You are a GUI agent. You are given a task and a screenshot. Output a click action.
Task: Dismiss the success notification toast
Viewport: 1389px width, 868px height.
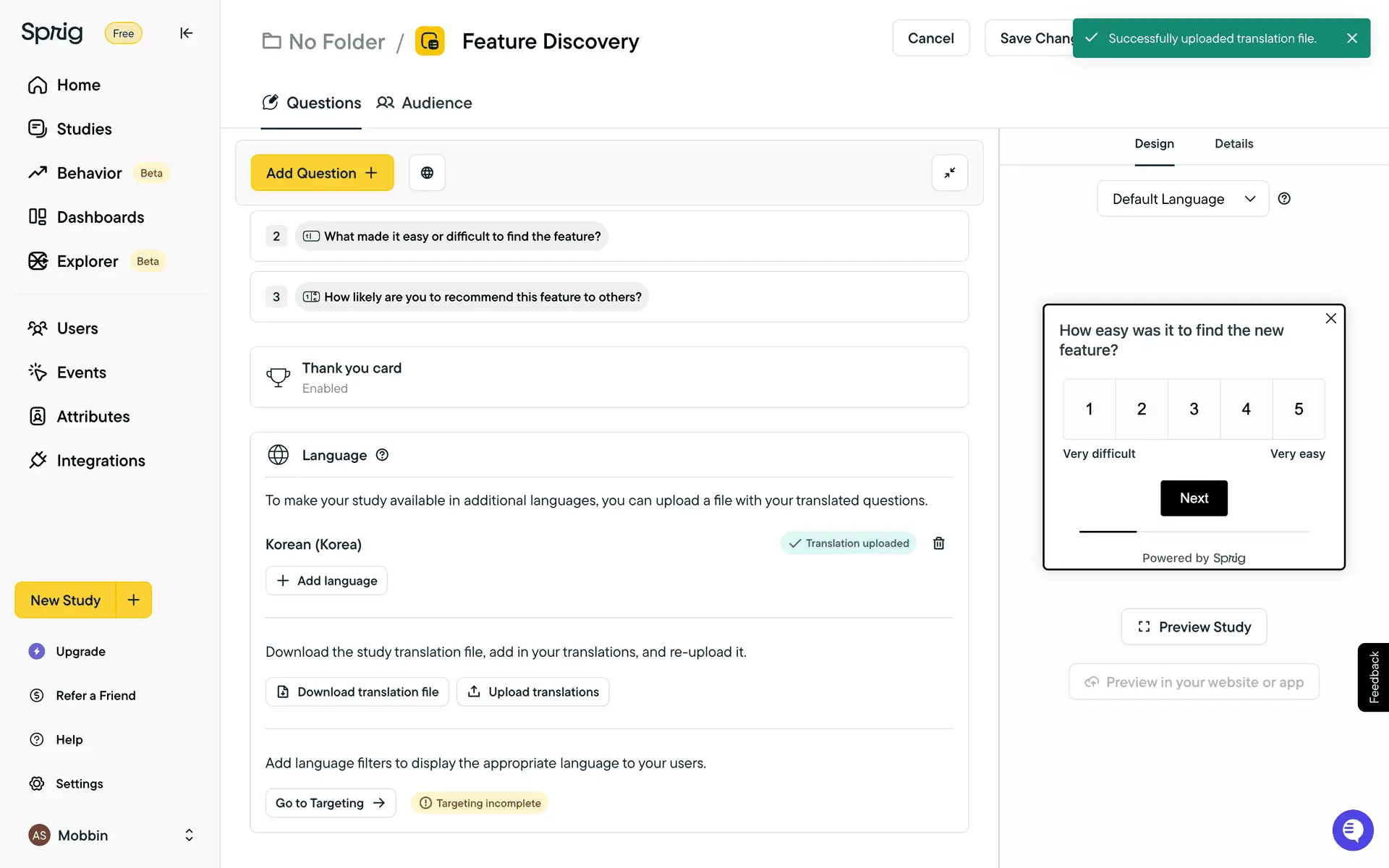(x=1351, y=38)
